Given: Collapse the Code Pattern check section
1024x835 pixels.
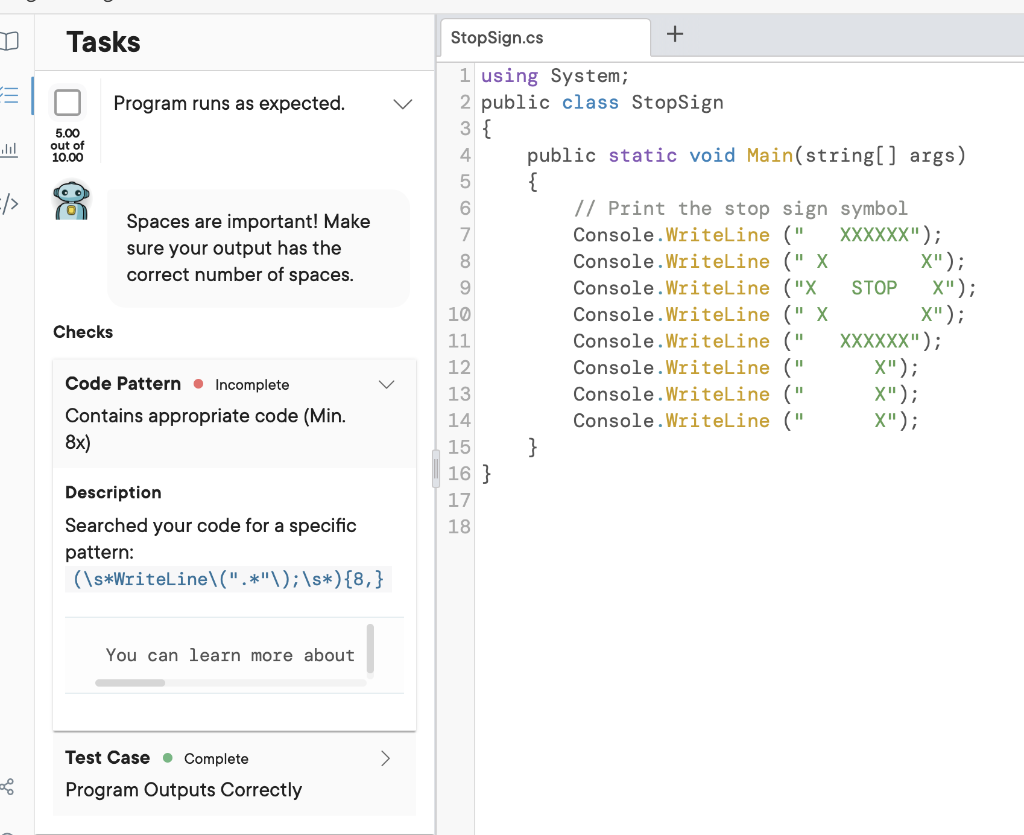Looking at the screenshot, I should tap(387, 385).
